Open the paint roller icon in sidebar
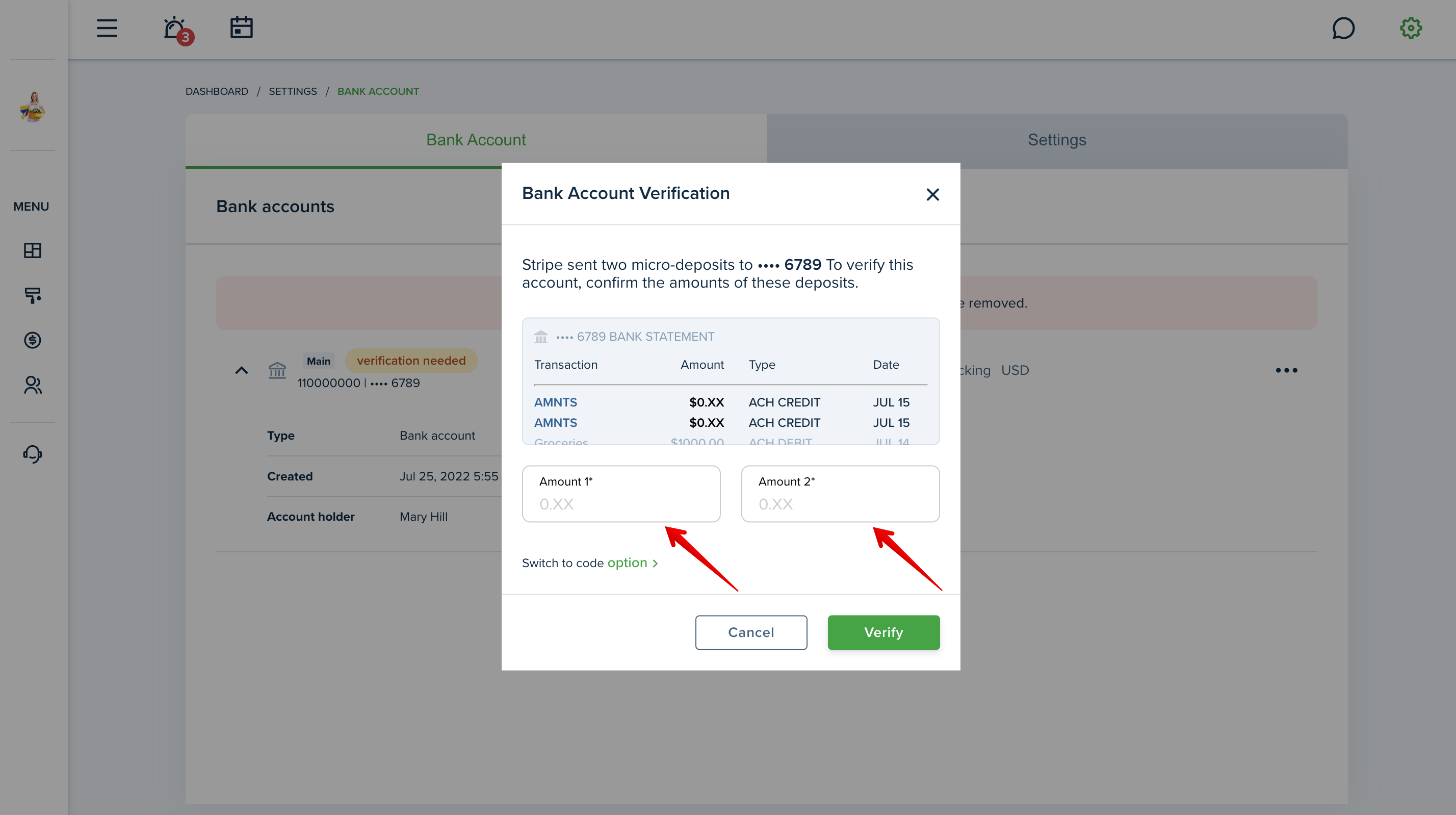This screenshot has height=815, width=1456. (33, 295)
